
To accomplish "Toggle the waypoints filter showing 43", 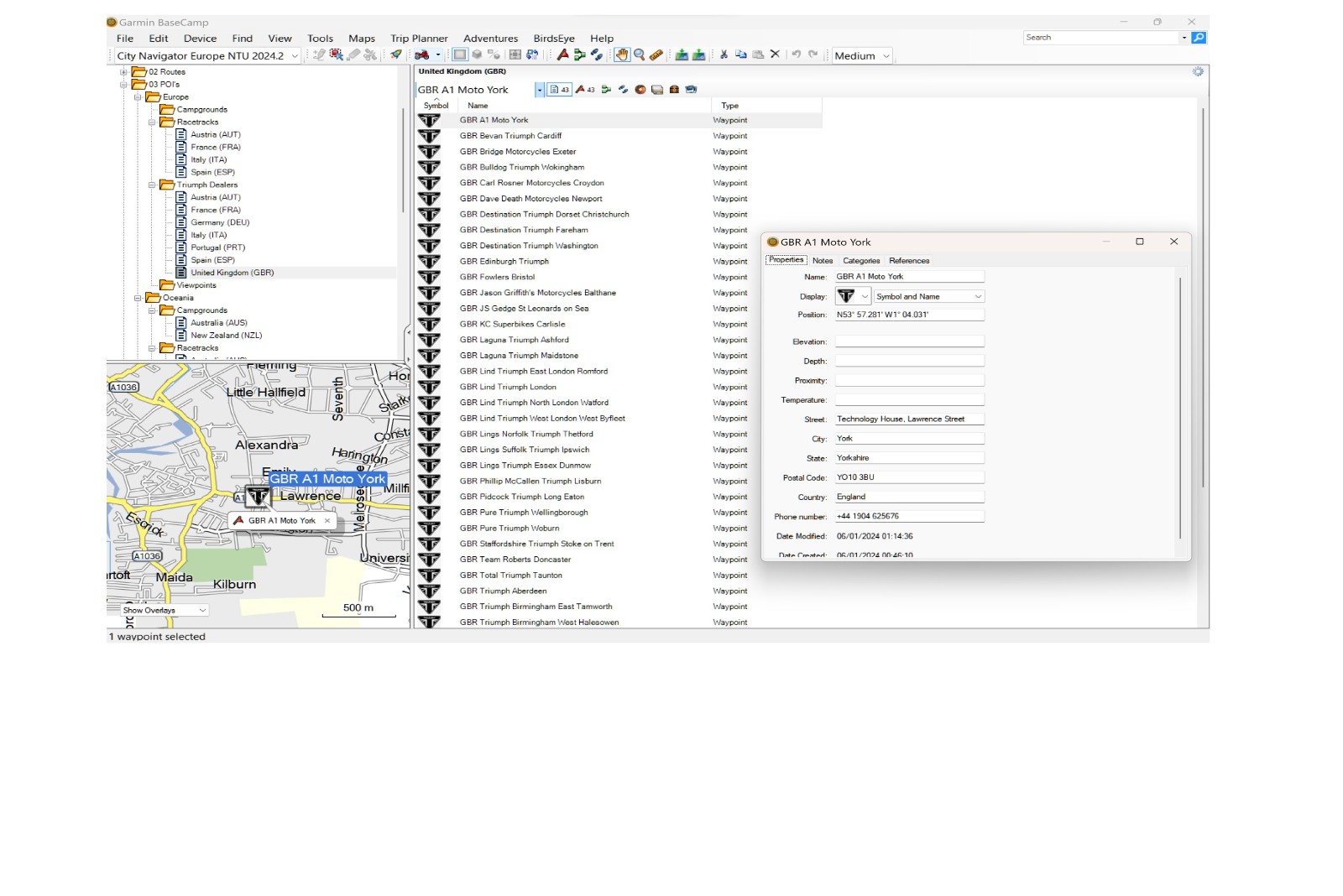I will 585,90.
